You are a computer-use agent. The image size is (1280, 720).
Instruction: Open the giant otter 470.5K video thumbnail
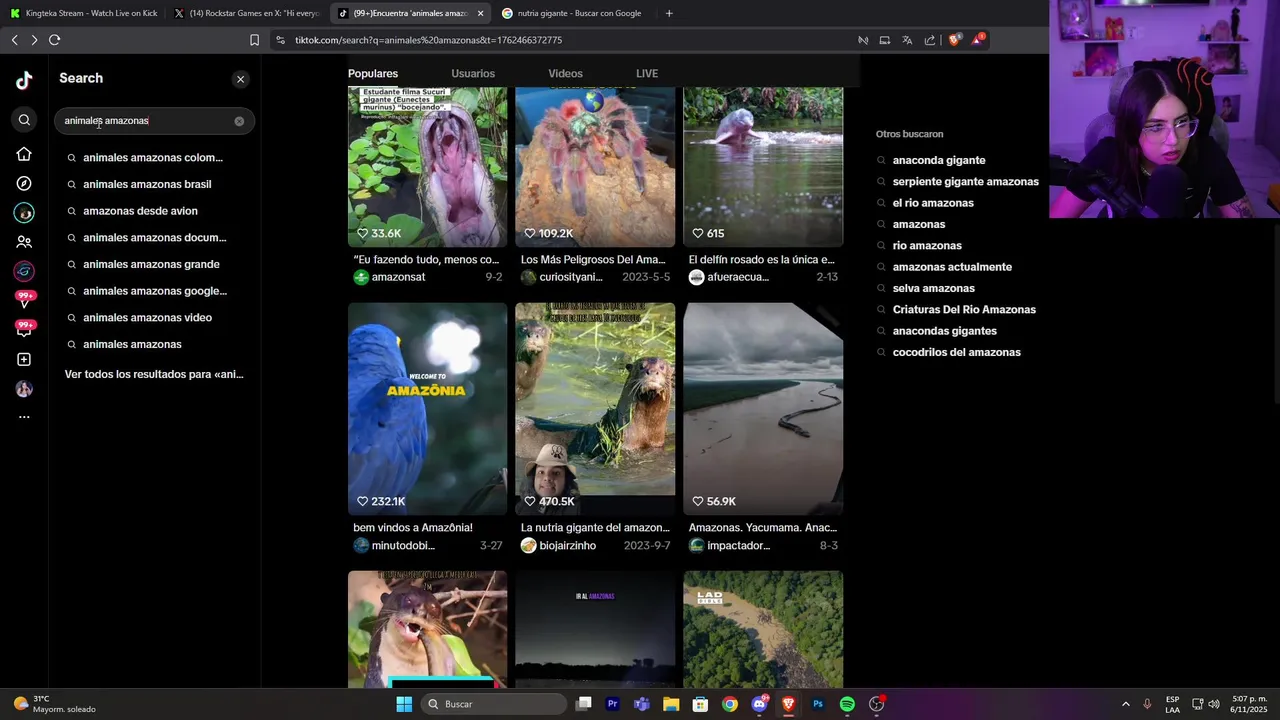pos(595,408)
